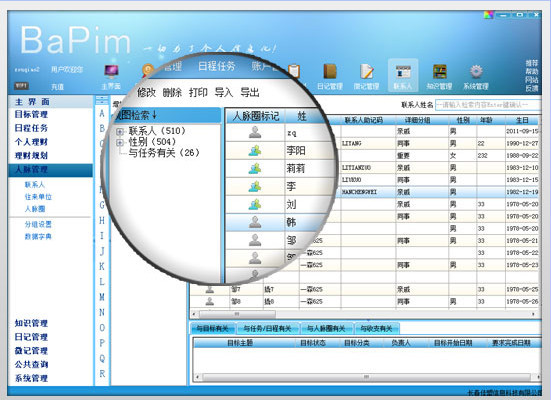The width and height of the screenshot is (551, 400).
Task: Open 知识管理 bookshelf toolbar icon
Action: 439,72
